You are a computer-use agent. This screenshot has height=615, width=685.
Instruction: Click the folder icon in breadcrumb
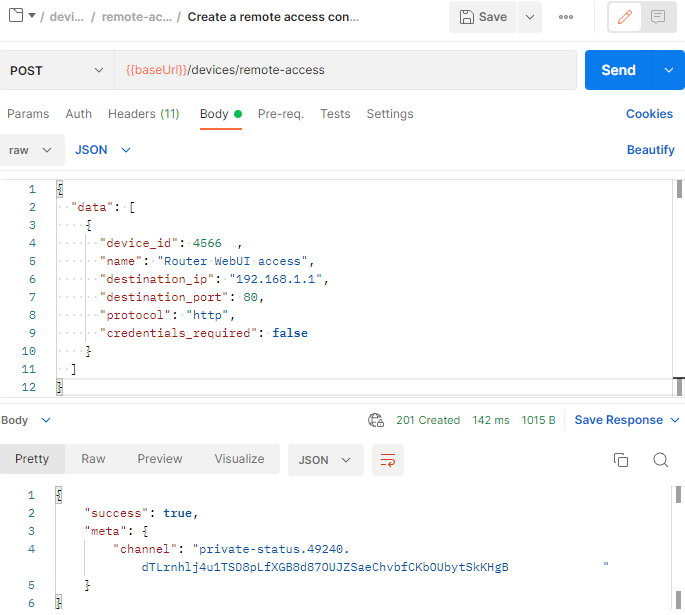(15, 16)
